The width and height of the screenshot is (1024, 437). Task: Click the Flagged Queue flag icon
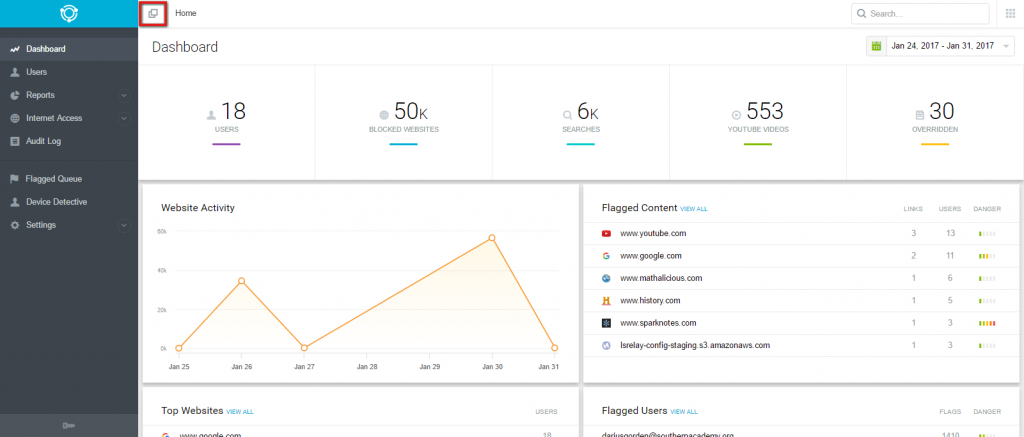point(15,179)
